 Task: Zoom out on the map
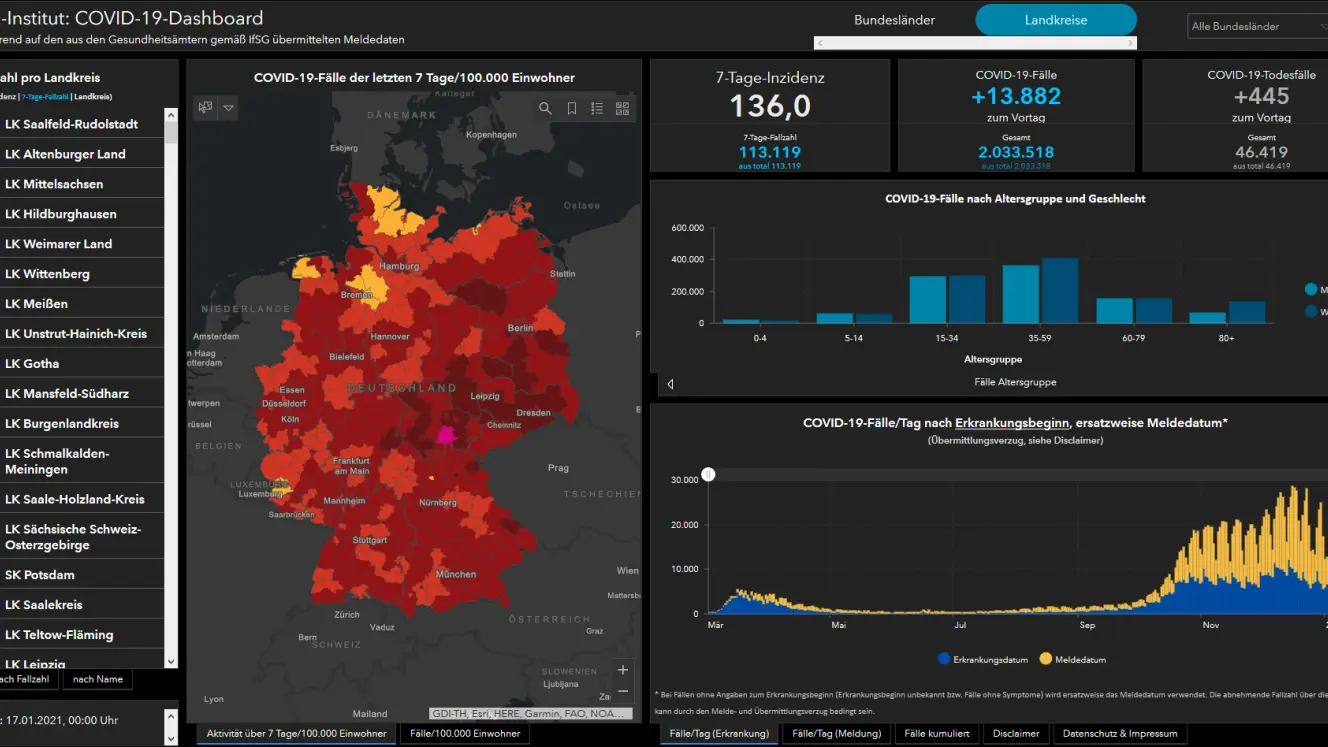(x=623, y=691)
